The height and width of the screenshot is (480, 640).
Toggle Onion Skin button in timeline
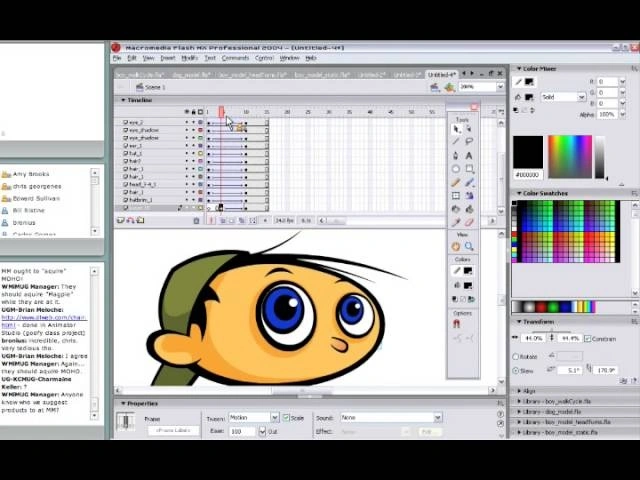(x=223, y=221)
